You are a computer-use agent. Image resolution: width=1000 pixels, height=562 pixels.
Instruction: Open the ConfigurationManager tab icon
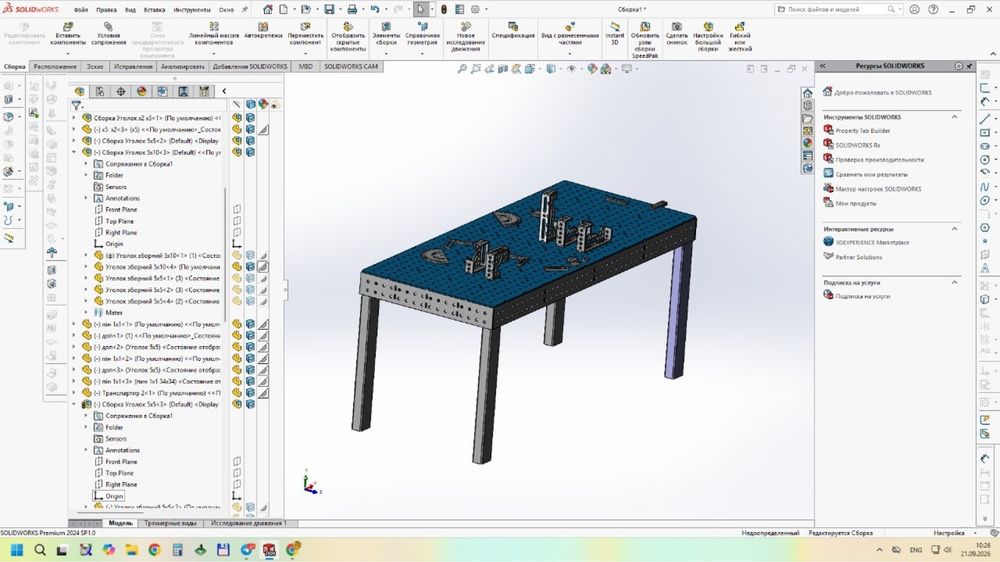click(99, 91)
